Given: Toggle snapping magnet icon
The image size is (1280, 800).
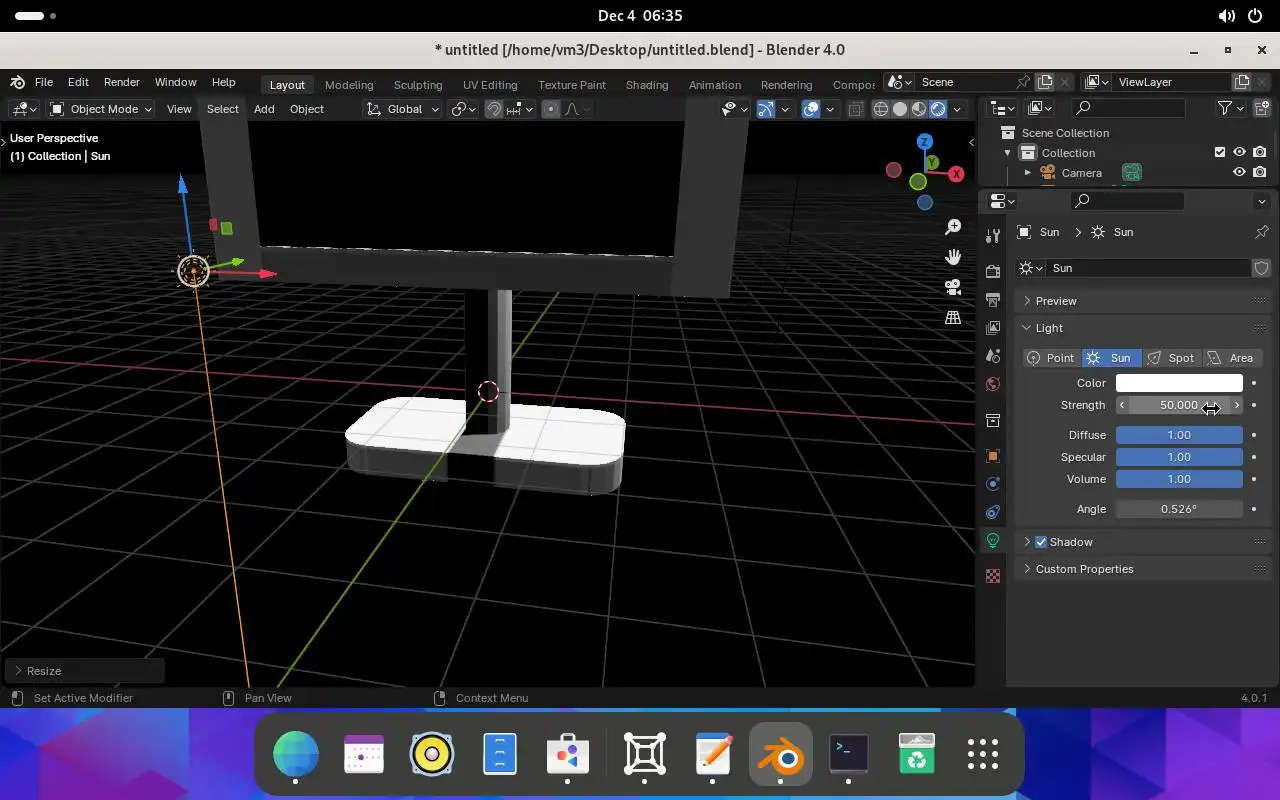Looking at the screenshot, I should 494,109.
